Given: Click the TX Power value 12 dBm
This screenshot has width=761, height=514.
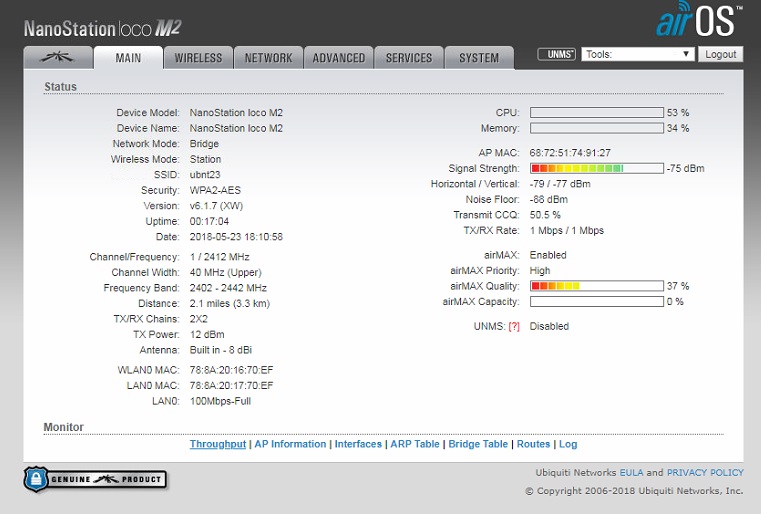Looking at the screenshot, I should click(x=207, y=334).
